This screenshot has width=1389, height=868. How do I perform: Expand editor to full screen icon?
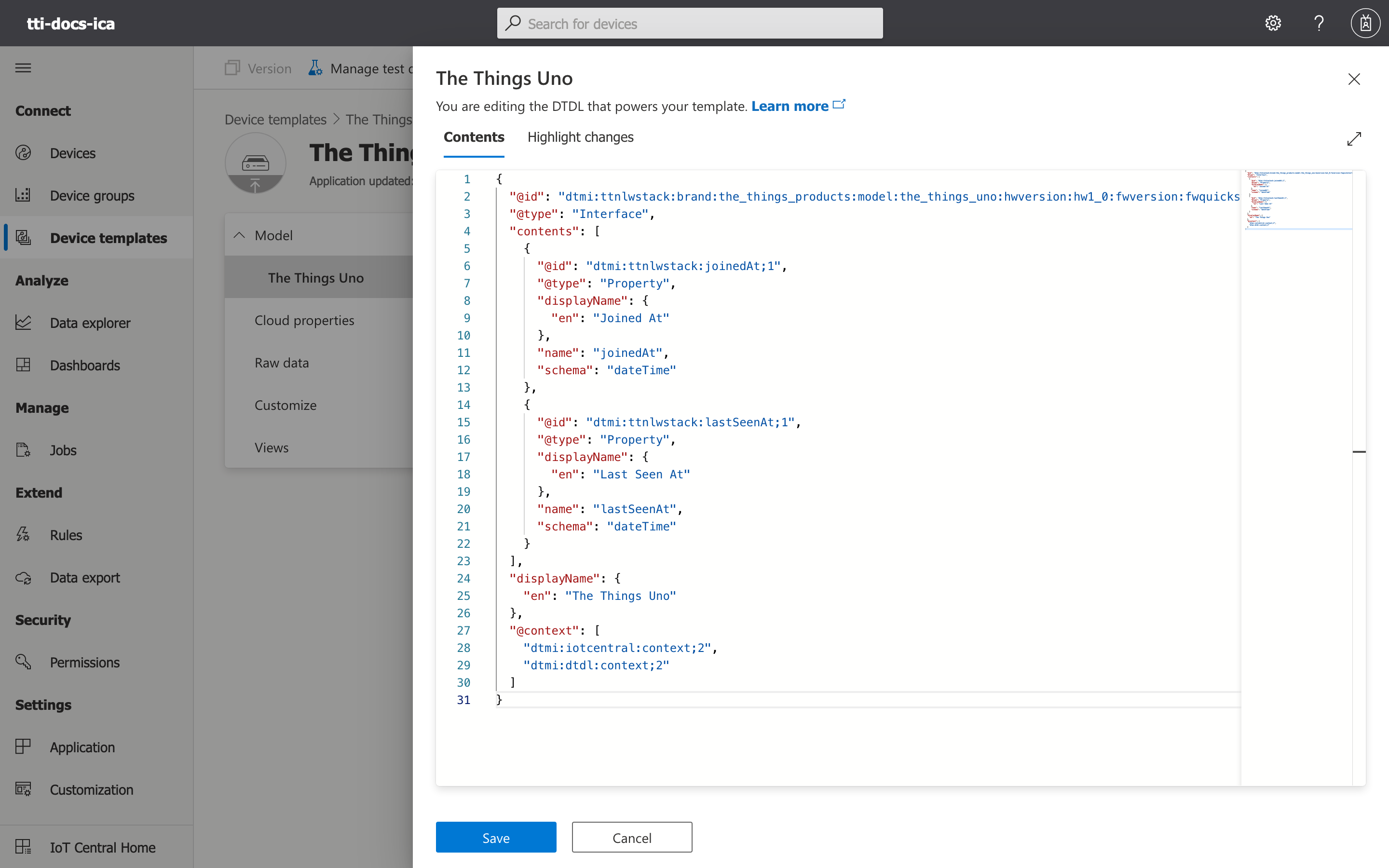pyautogui.click(x=1354, y=138)
